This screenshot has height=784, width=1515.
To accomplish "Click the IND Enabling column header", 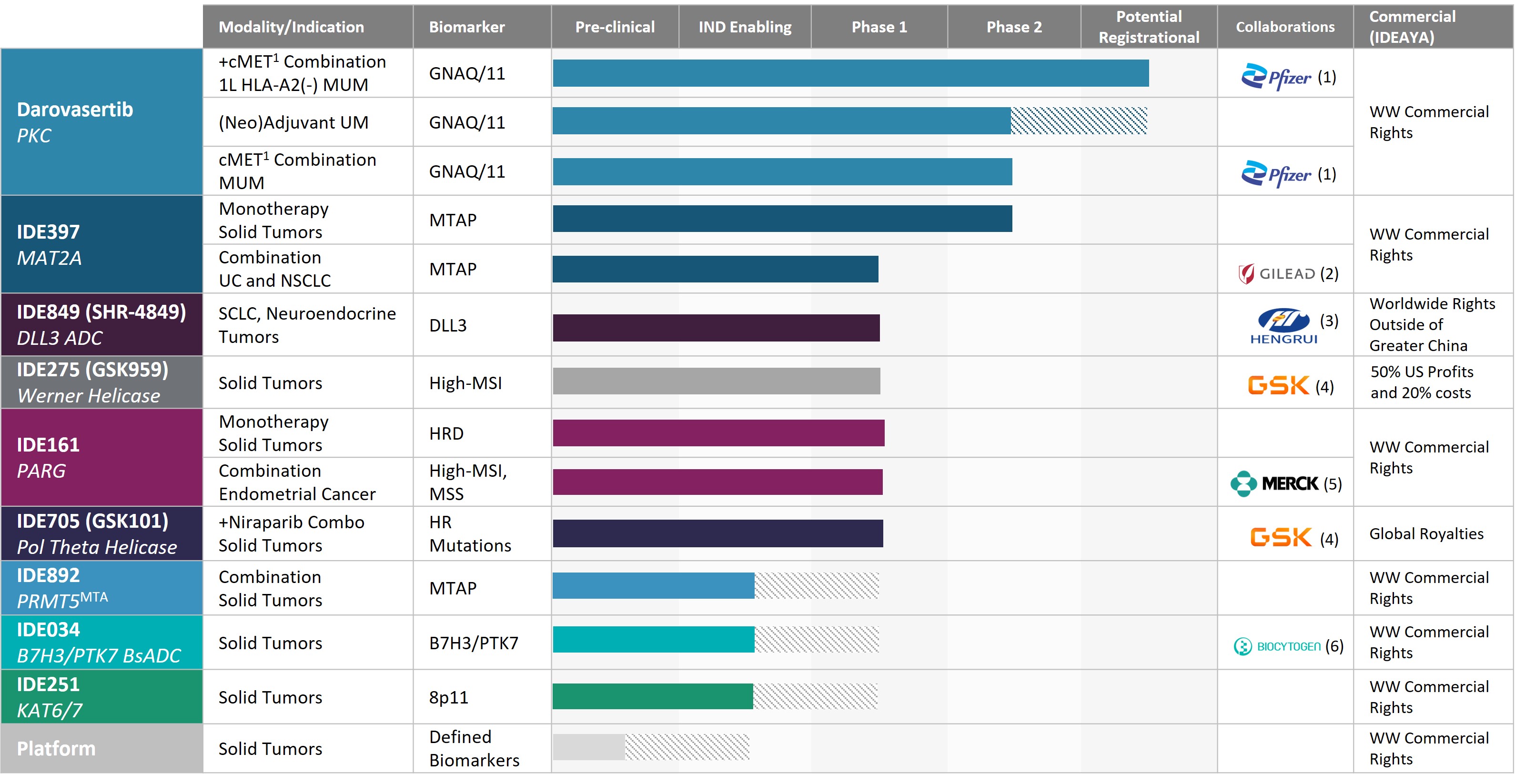I will pyautogui.click(x=744, y=27).
